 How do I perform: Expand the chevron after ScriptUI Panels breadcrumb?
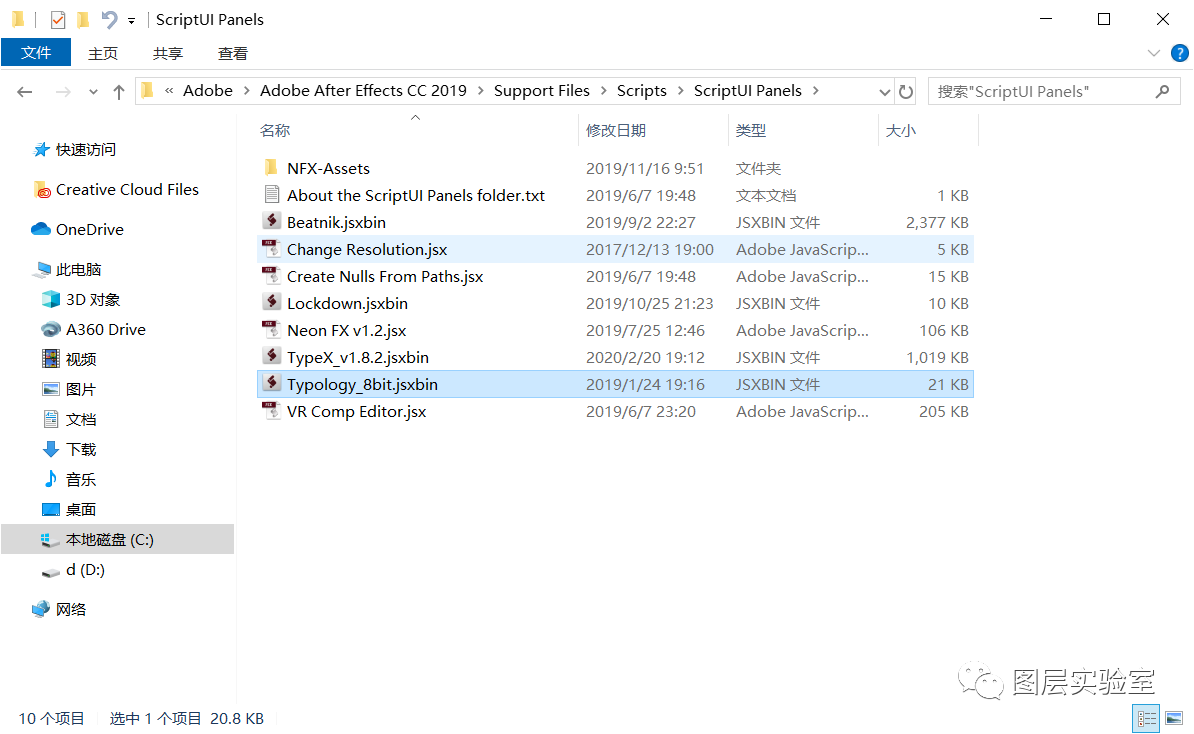[816, 91]
